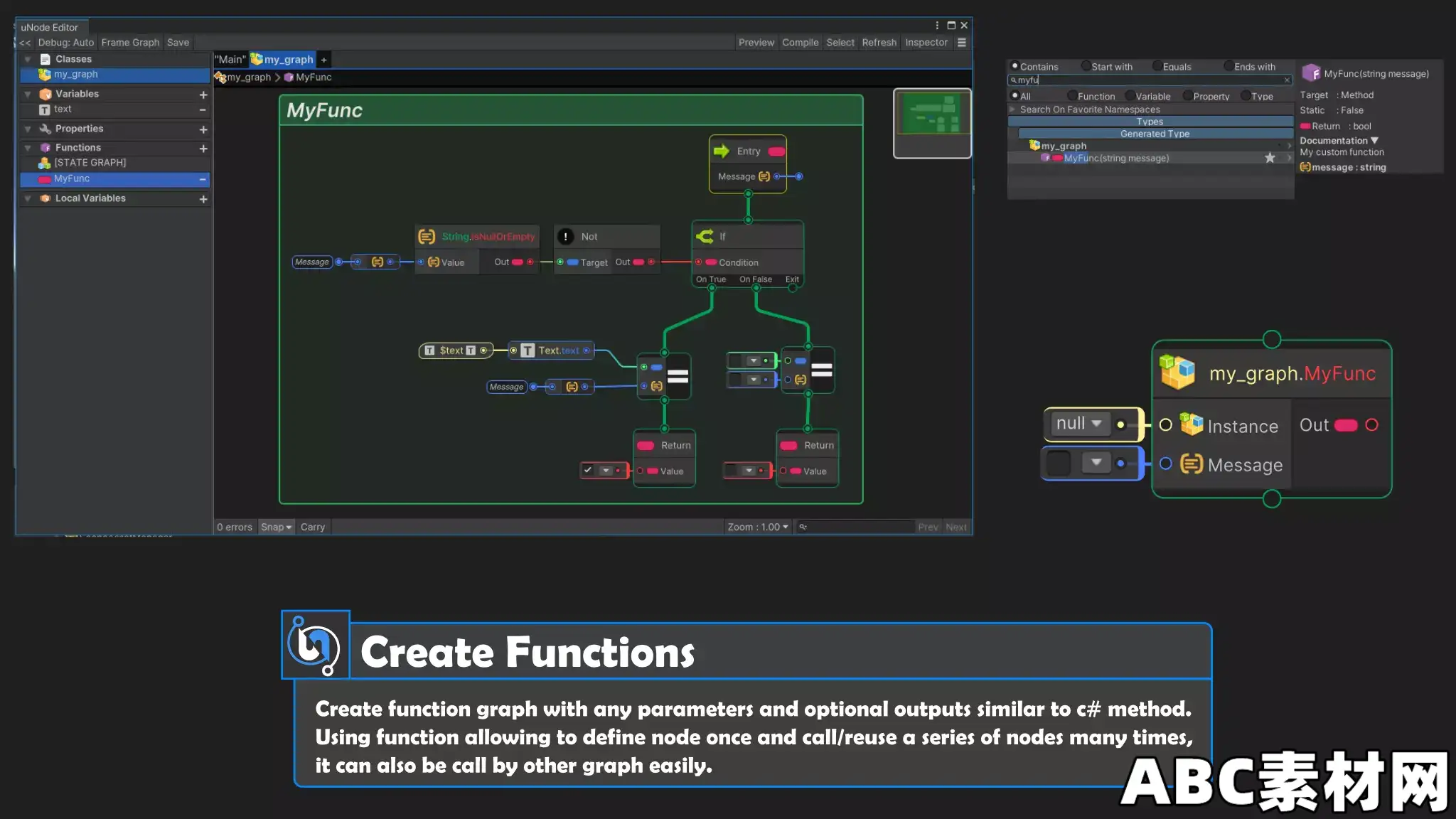Viewport: 1456px width, 819px height.
Task: Select the Equals search mode radio
Action: point(1157,66)
